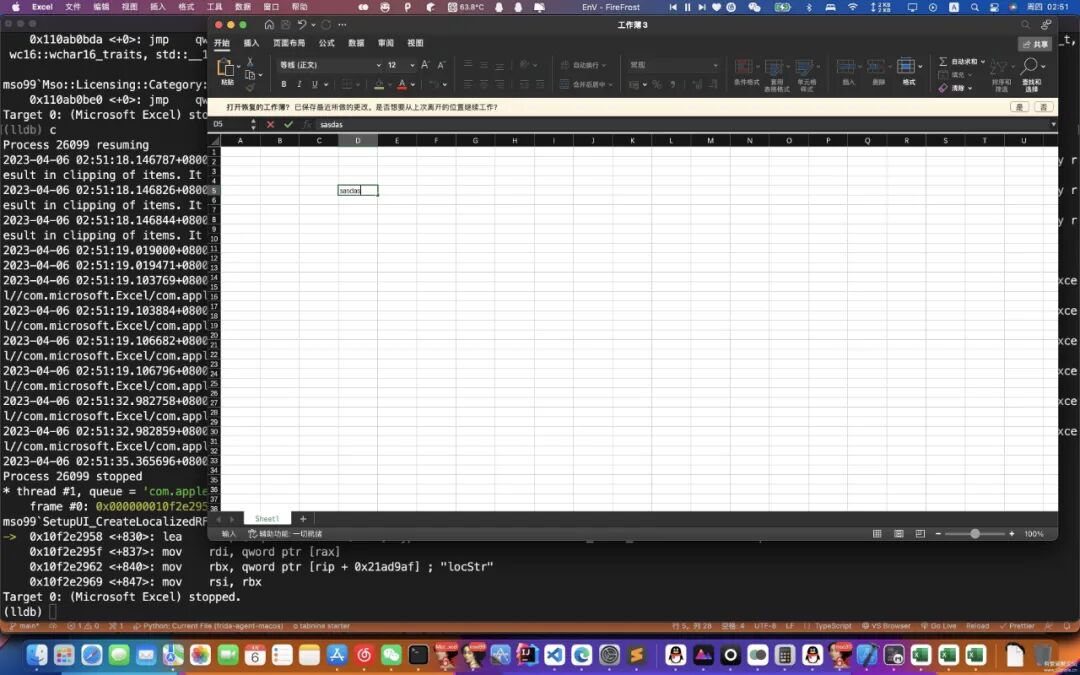
Task: Open the 文件 menu in macOS menu bar
Action: tap(72, 7)
